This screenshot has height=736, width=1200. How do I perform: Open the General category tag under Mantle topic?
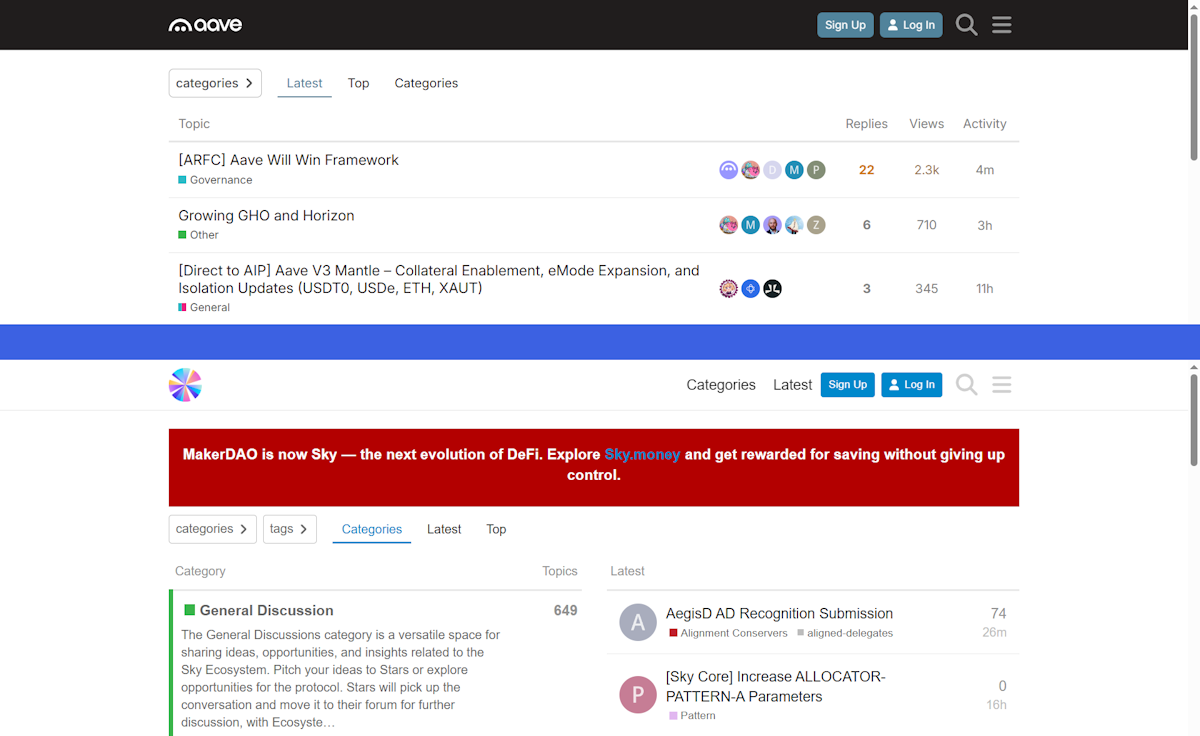point(204,307)
